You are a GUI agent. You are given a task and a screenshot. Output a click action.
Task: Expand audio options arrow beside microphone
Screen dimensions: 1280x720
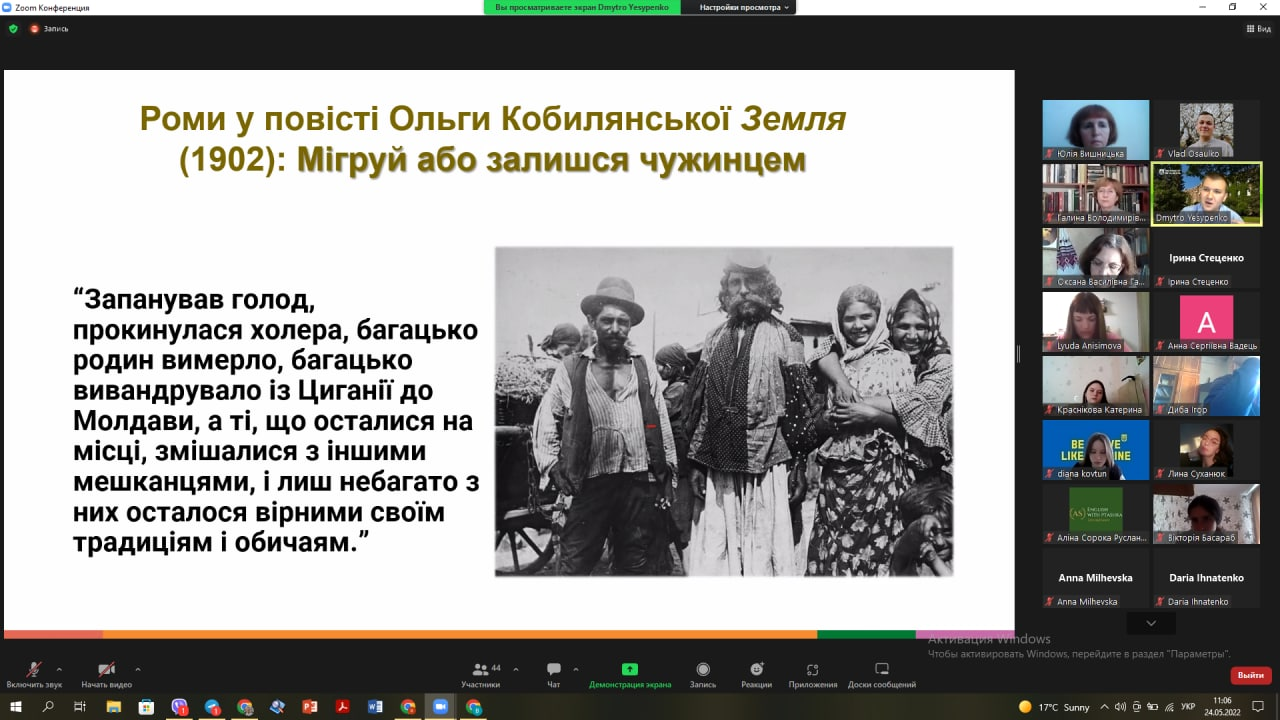pyautogui.click(x=59, y=669)
